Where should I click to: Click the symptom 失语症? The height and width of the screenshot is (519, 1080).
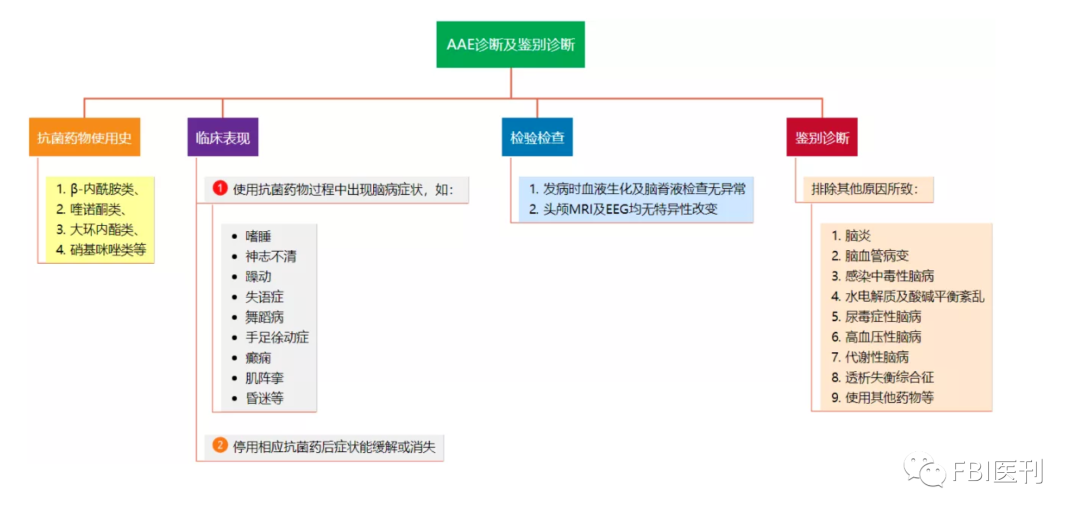tap(264, 297)
